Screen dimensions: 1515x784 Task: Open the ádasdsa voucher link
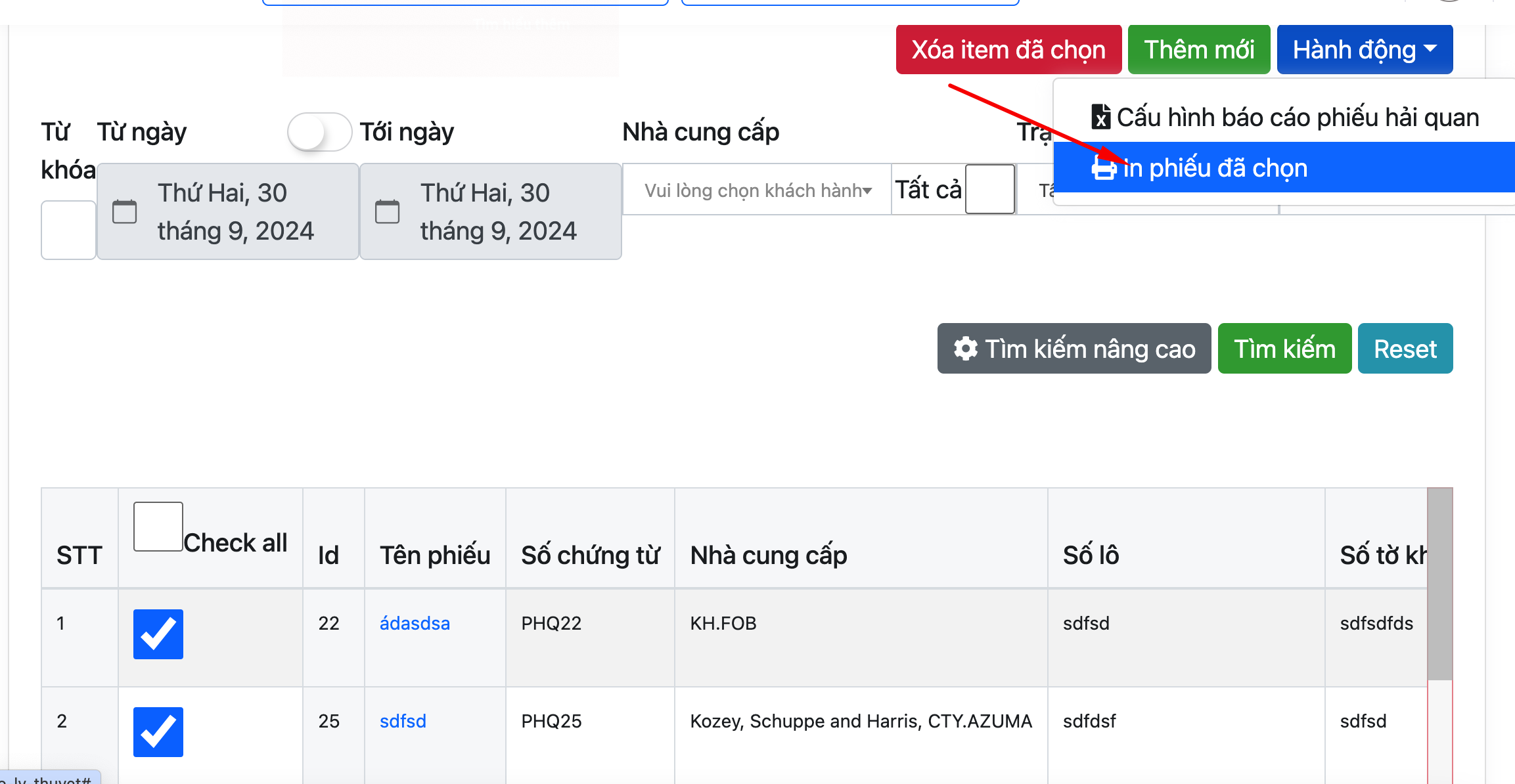point(415,623)
